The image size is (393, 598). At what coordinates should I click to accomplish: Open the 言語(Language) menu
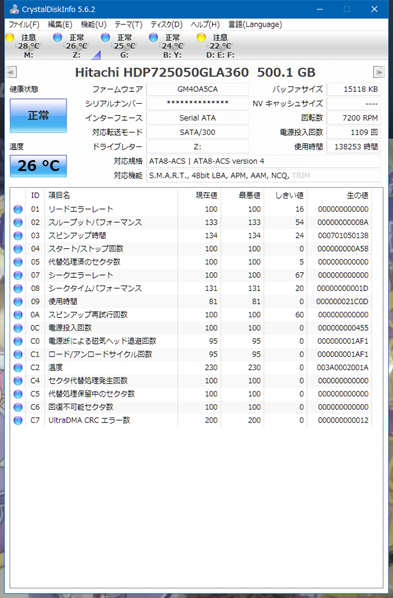[255, 25]
